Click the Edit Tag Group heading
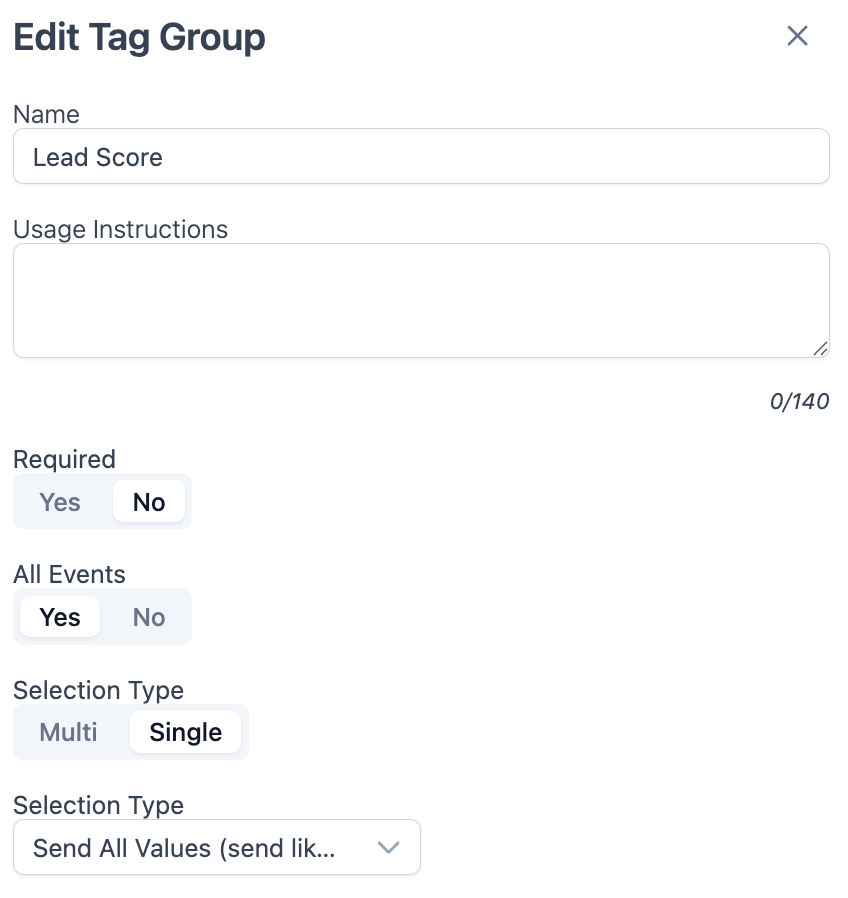Image resolution: width=848 pixels, height=898 pixels. click(139, 38)
